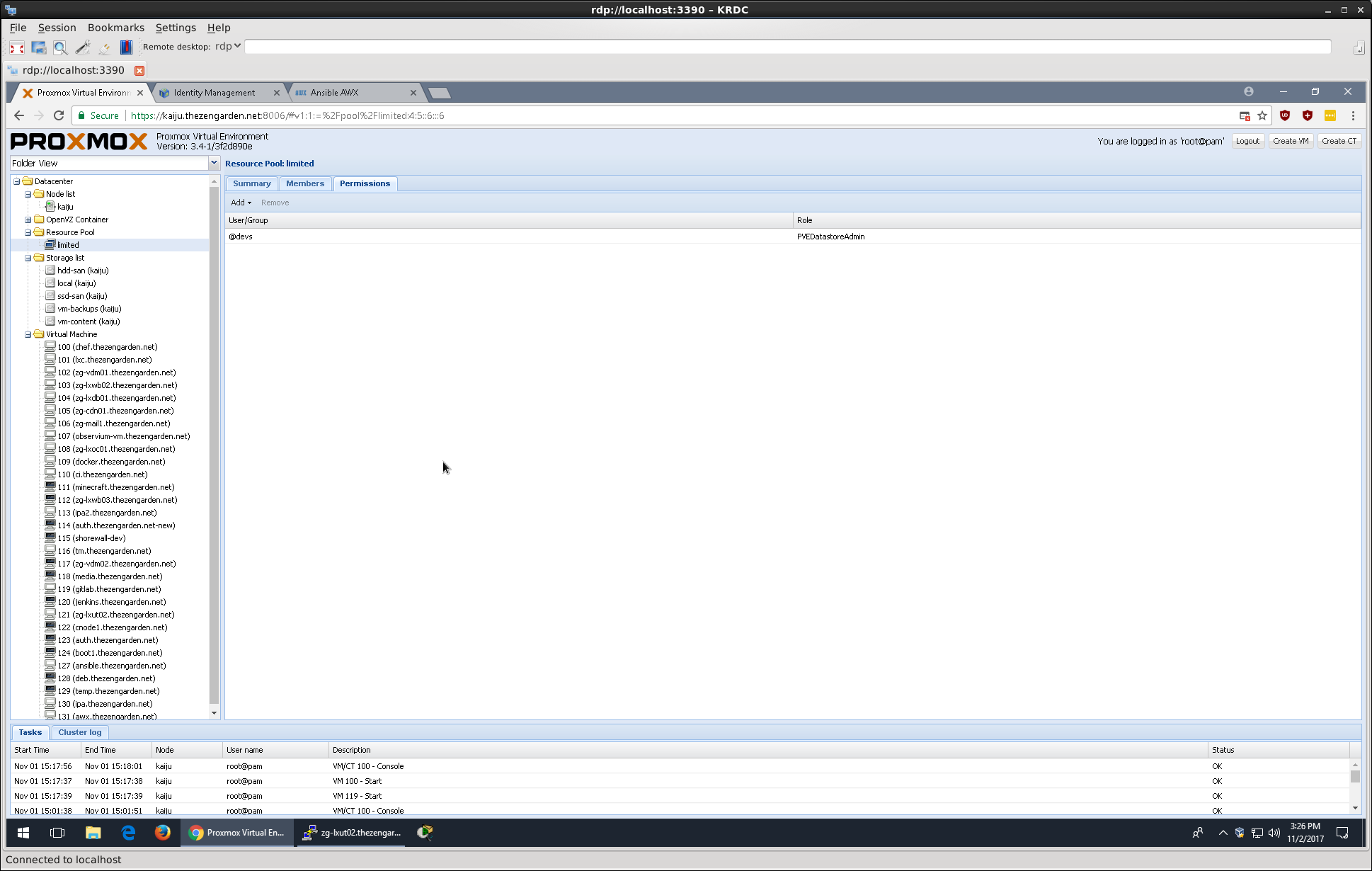Screen dimensions: 1372x871
Task: Click the Create VM button
Action: click(x=1291, y=141)
